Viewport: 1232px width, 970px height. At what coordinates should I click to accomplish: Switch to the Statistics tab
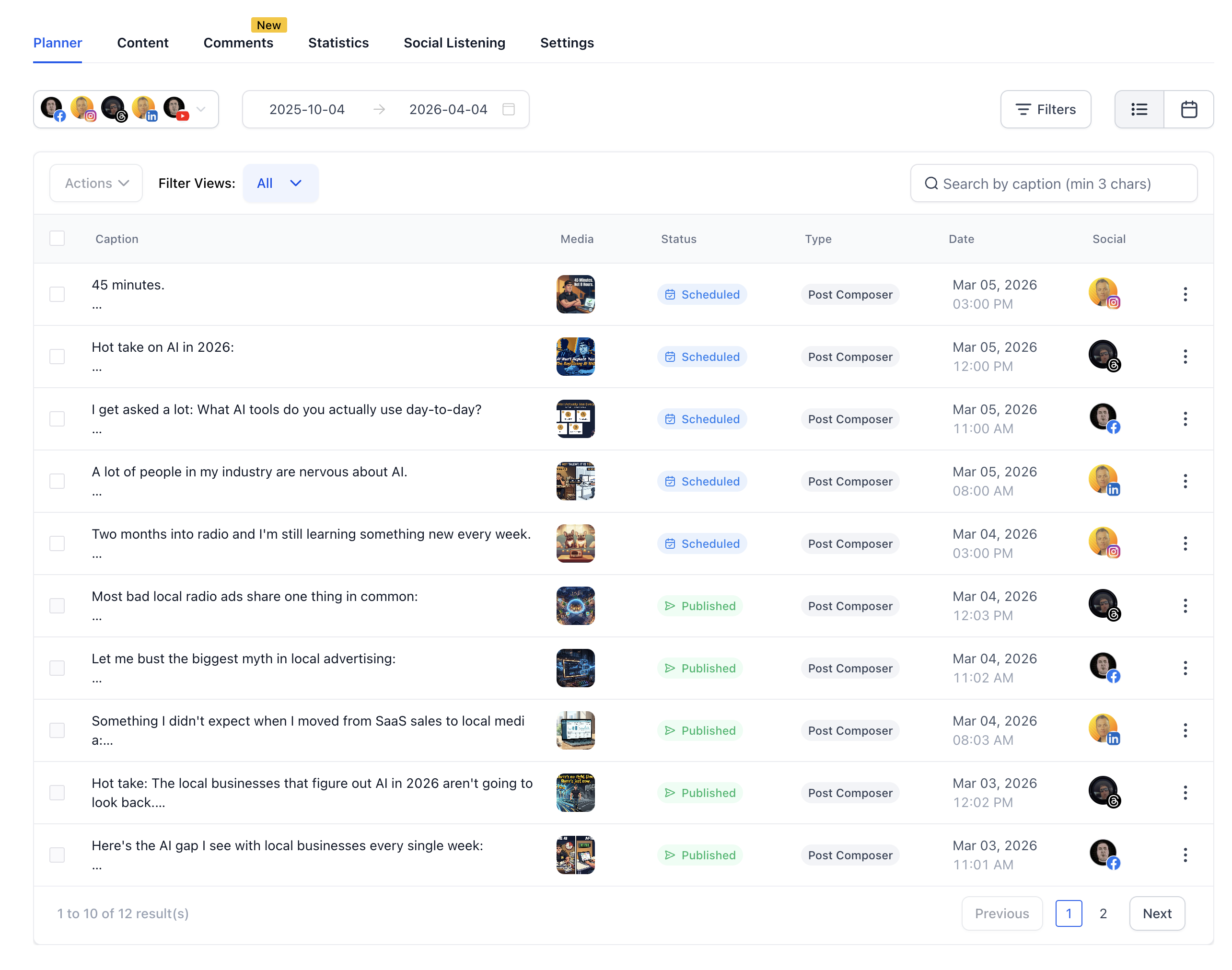click(338, 43)
